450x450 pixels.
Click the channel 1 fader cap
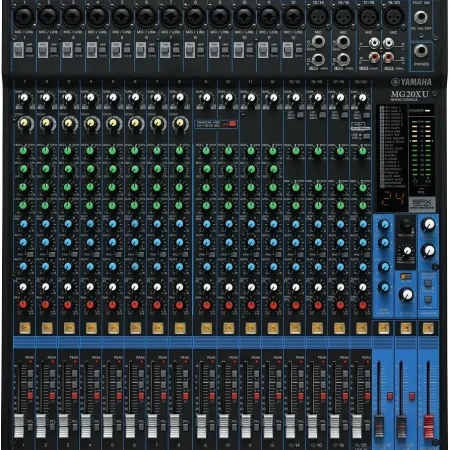pyautogui.click(x=19, y=426)
